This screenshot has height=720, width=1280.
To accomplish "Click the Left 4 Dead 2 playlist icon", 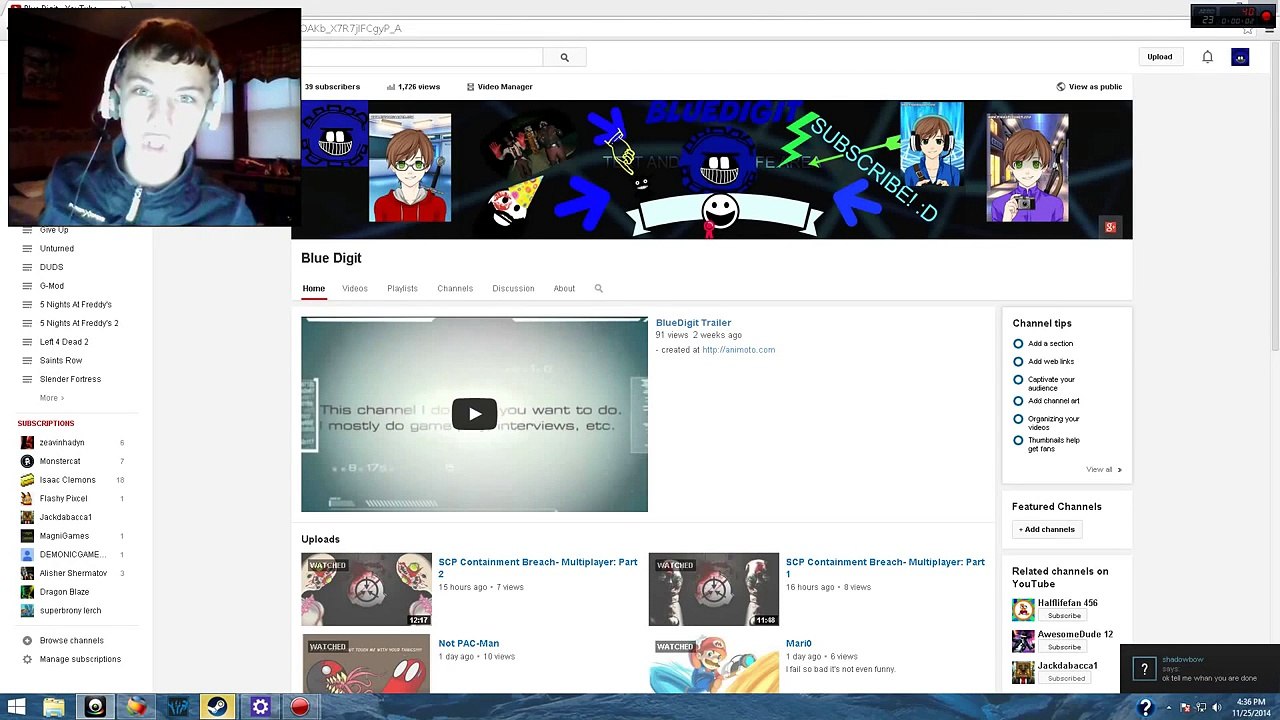I will (x=27, y=342).
